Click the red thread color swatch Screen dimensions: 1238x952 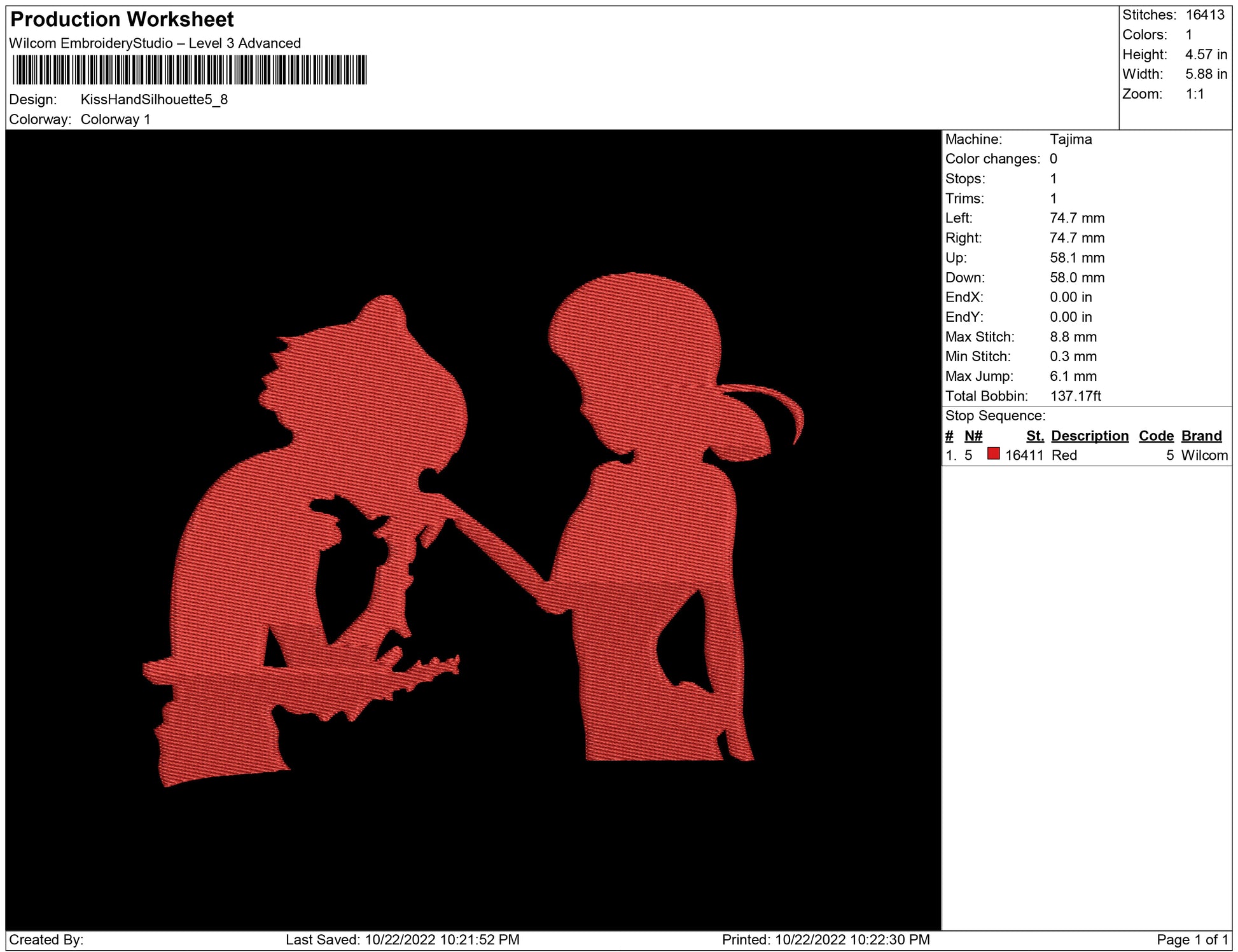[993, 454]
